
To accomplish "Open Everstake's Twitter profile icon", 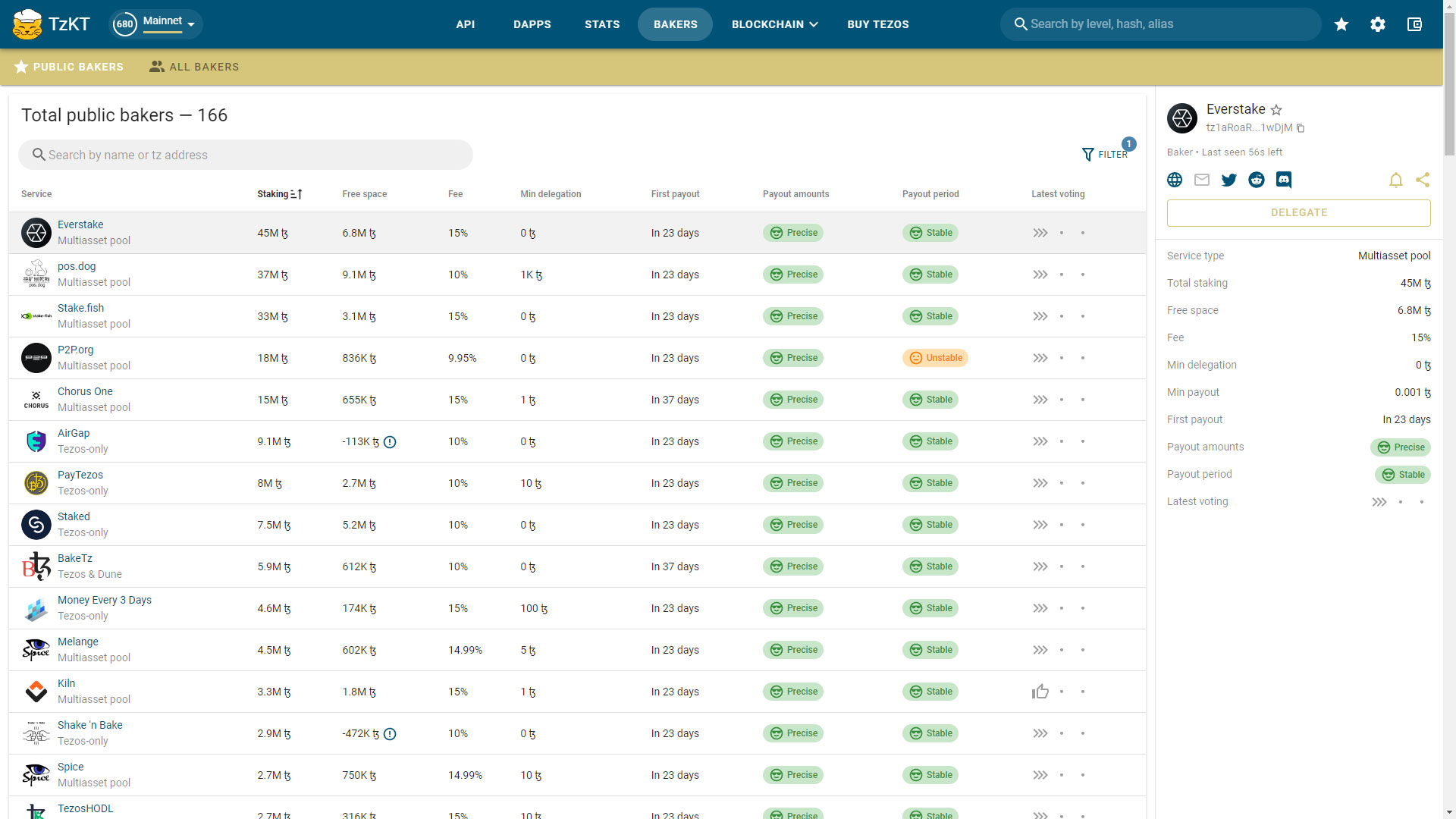I will [1229, 180].
